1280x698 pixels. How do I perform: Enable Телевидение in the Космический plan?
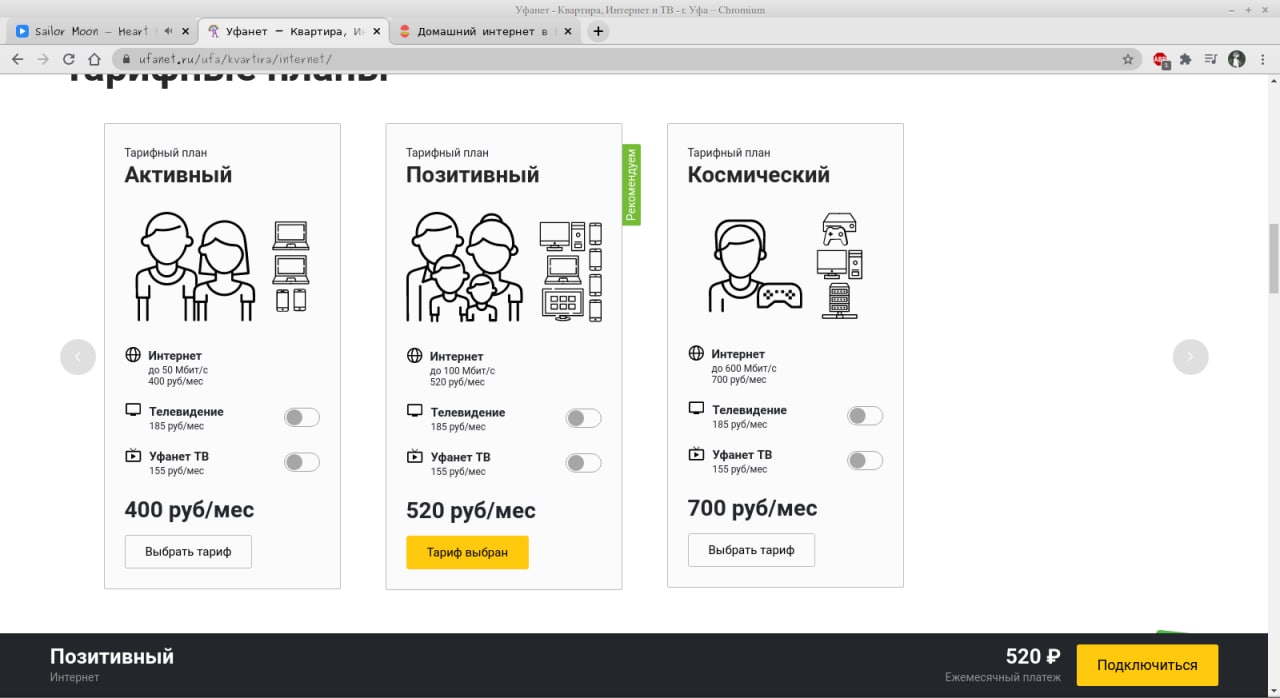[865, 416]
